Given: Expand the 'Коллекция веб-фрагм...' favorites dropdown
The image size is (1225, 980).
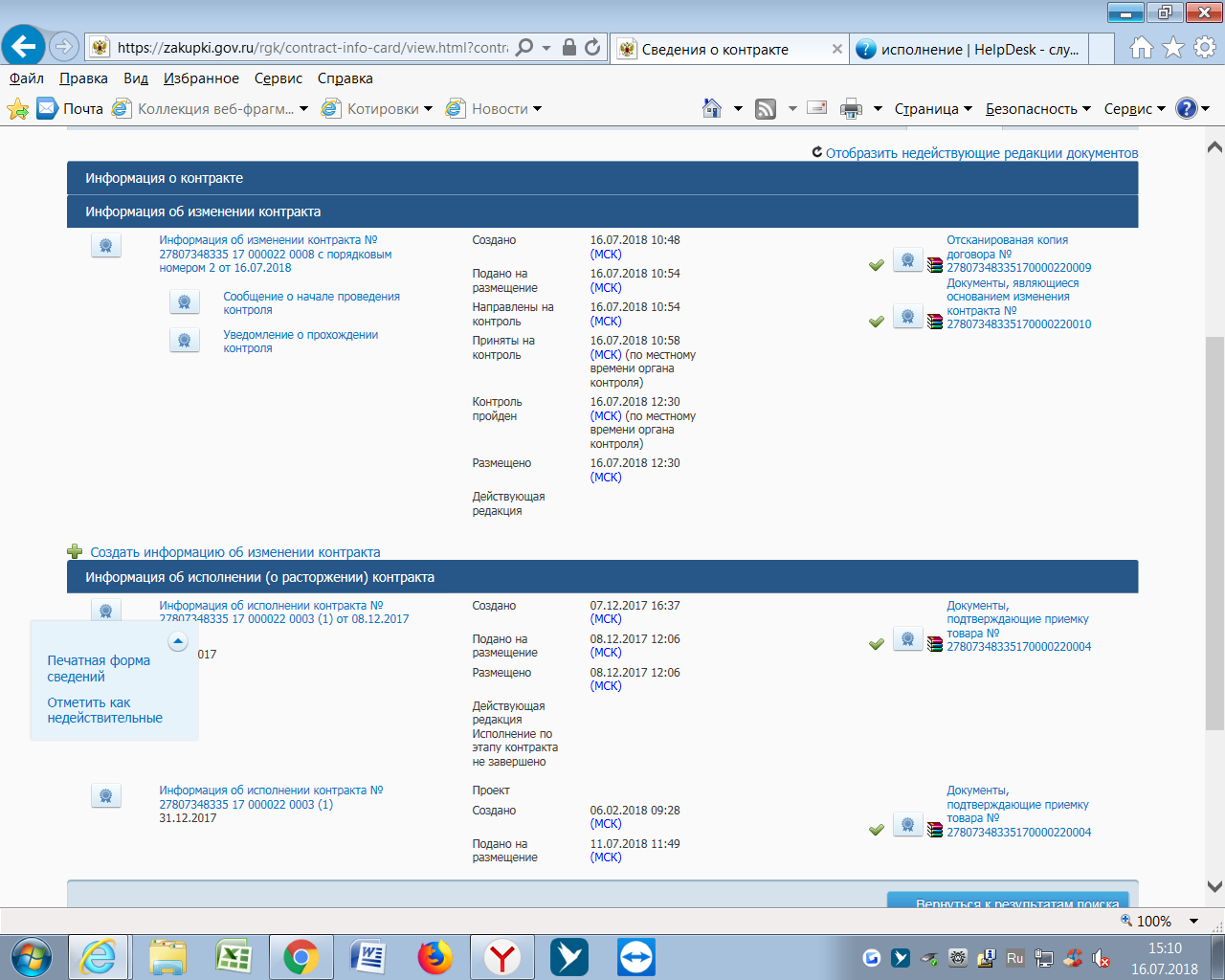Looking at the screenshot, I should tap(303, 109).
